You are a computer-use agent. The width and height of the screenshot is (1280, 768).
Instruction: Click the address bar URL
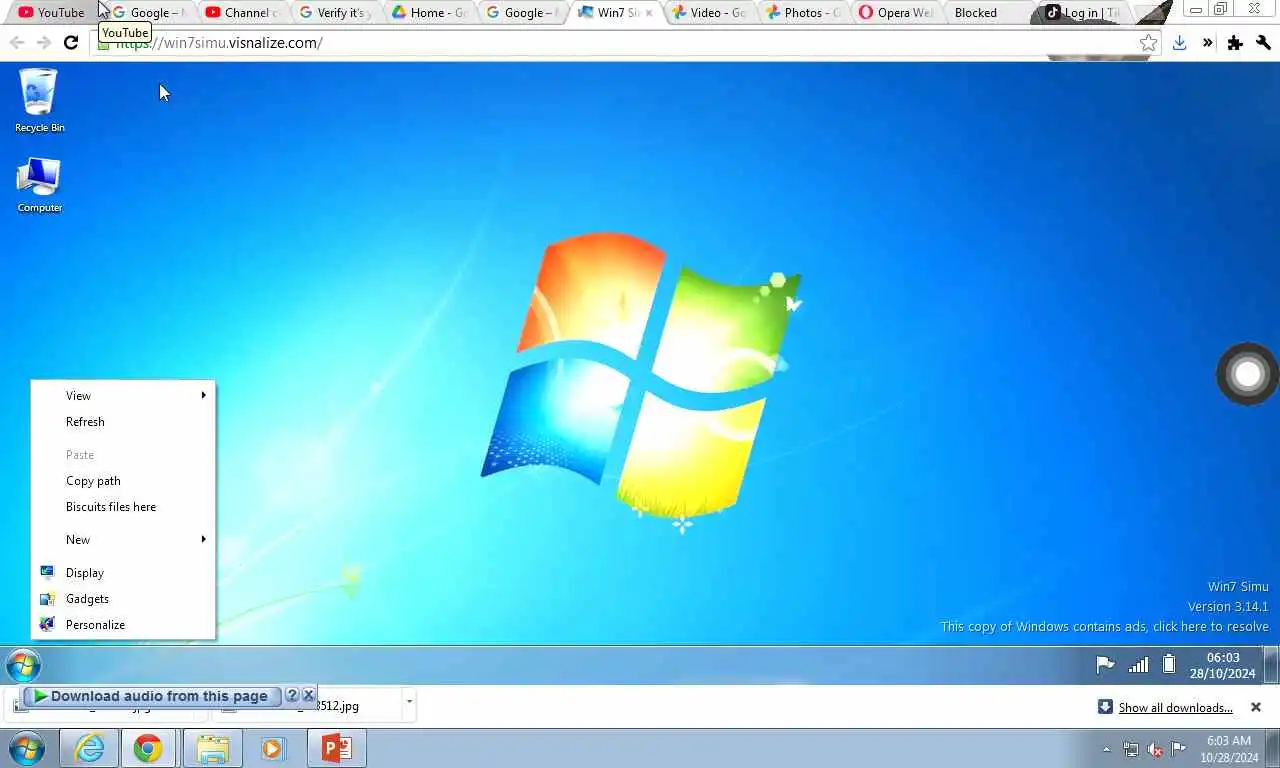tap(219, 43)
